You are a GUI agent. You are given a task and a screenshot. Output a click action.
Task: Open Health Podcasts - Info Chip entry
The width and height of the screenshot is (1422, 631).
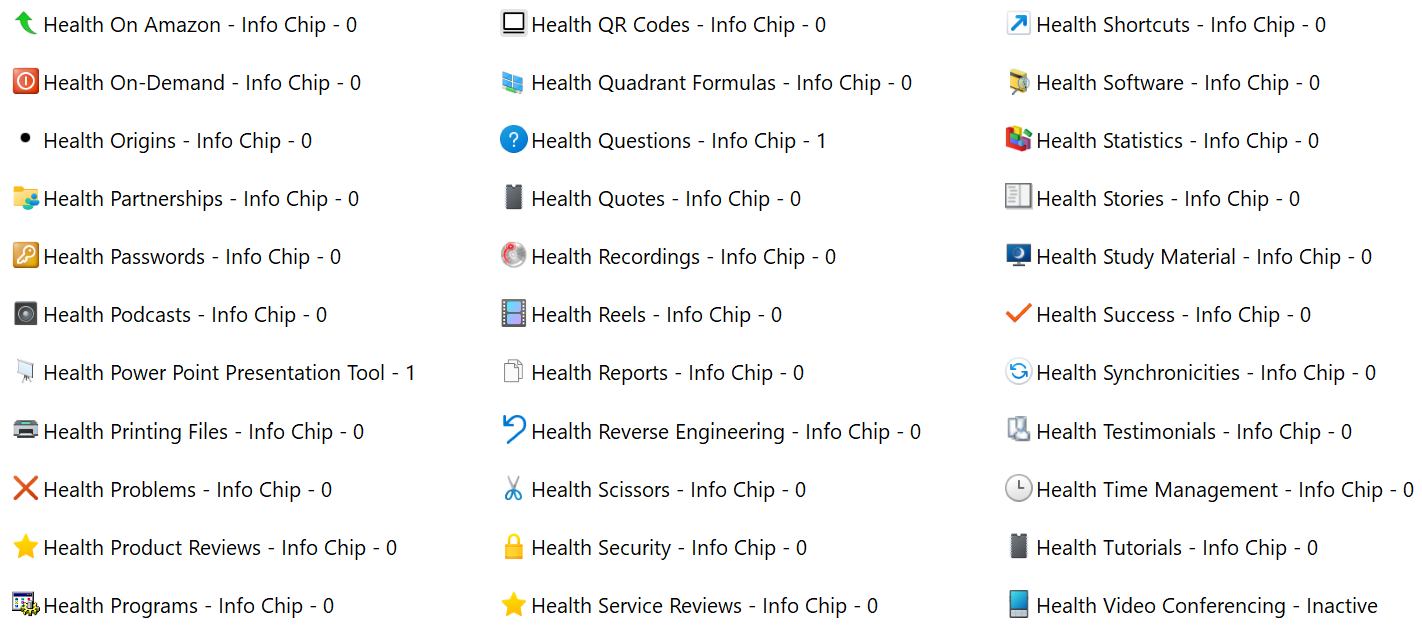(x=185, y=315)
